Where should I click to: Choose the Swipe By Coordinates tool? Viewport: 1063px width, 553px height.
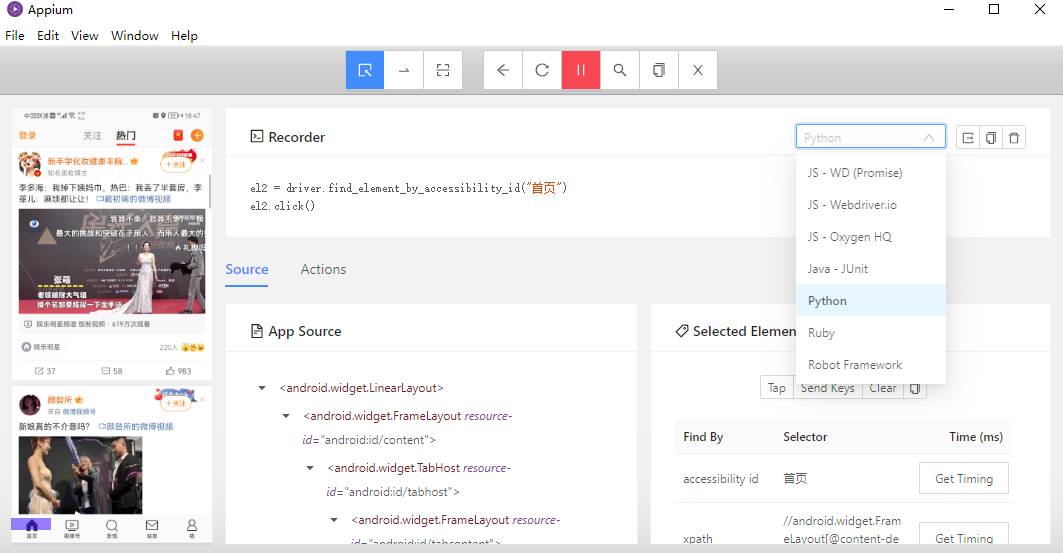404,70
